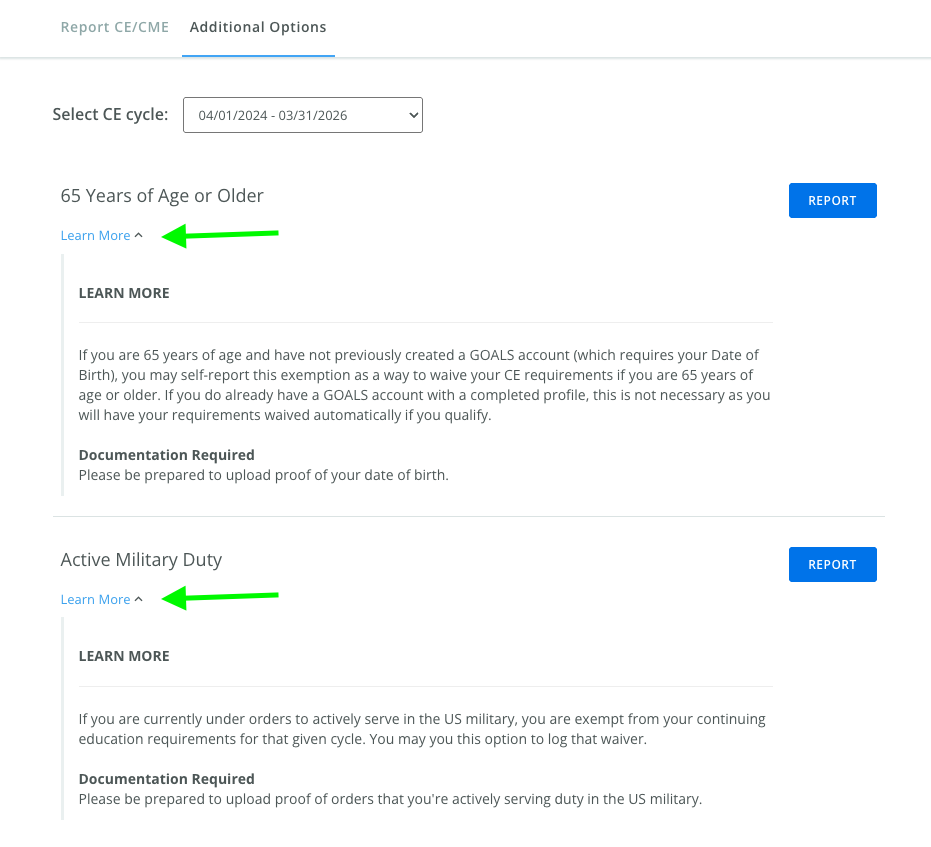Click the green arrow pointing at the age section's Learn More
This screenshot has width=931, height=847.
coord(221,236)
